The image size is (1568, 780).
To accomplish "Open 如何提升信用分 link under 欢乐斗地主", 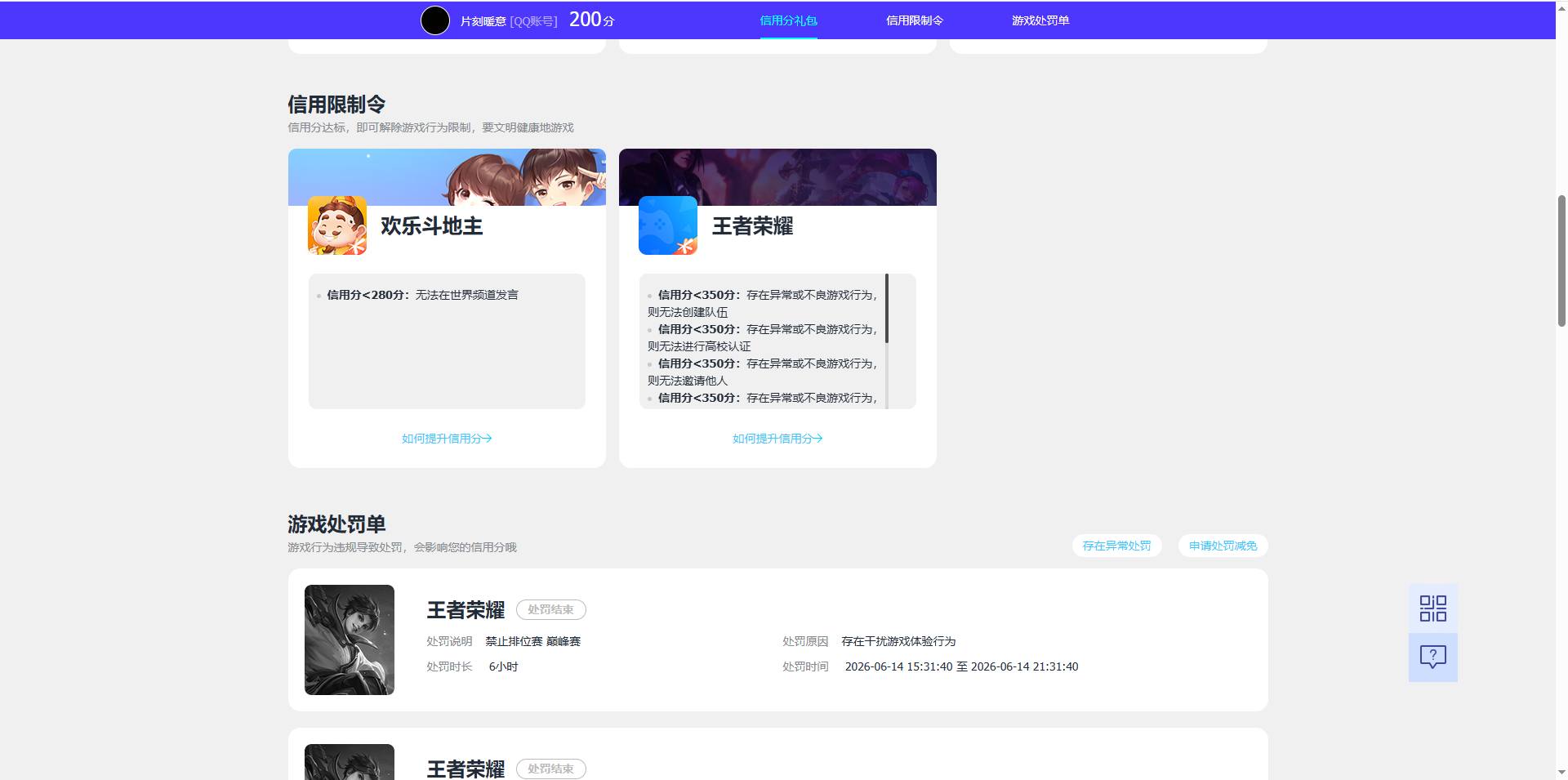I will pyautogui.click(x=447, y=439).
